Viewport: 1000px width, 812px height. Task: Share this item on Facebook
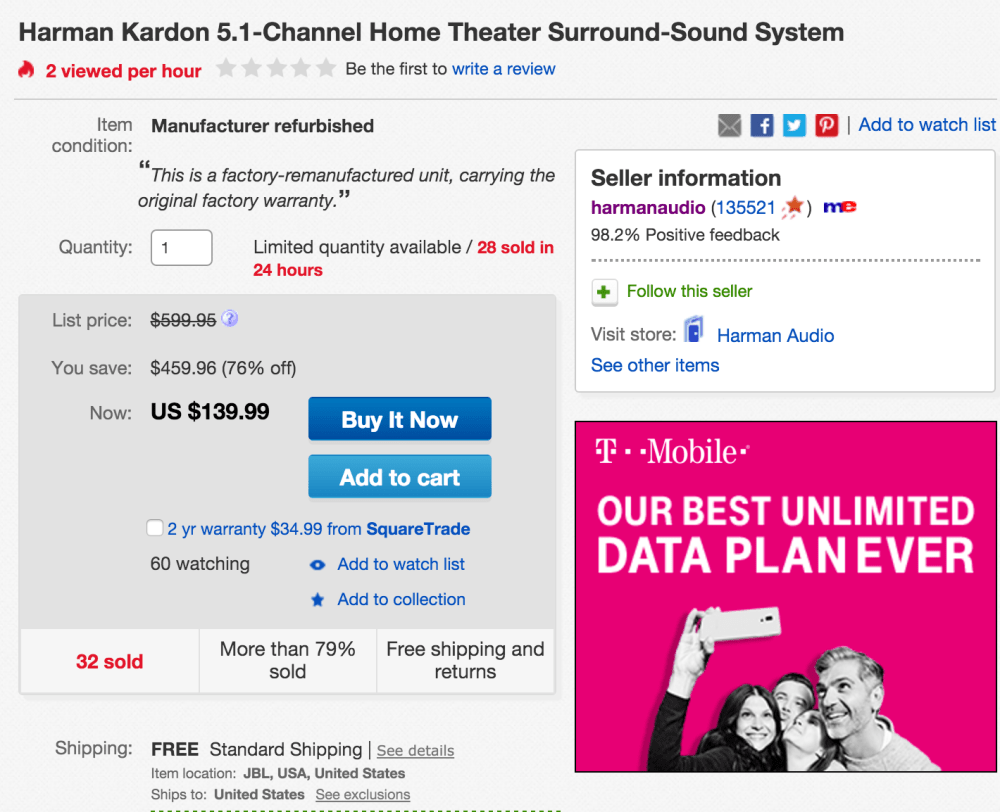[x=762, y=125]
